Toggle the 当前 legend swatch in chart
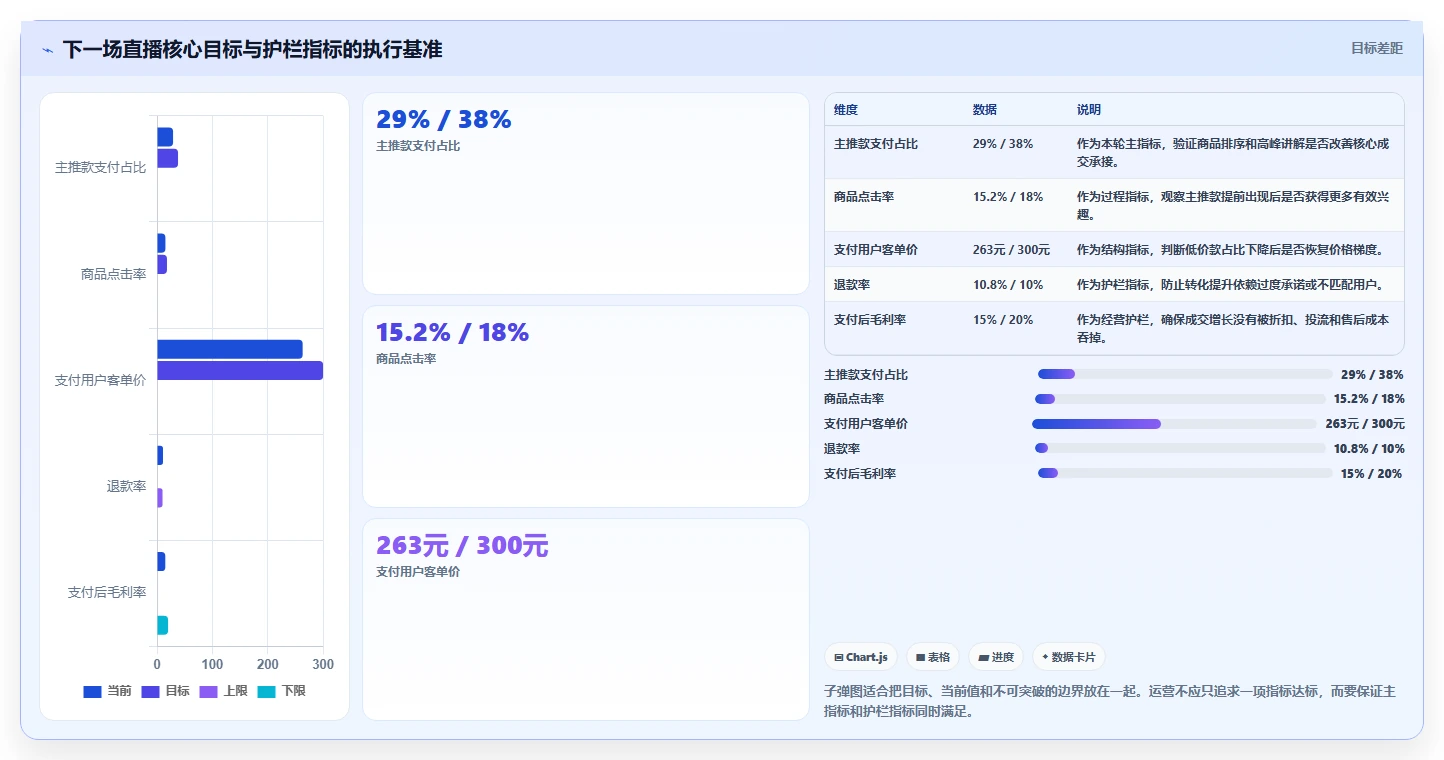1444x760 pixels. [x=92, y=691]
